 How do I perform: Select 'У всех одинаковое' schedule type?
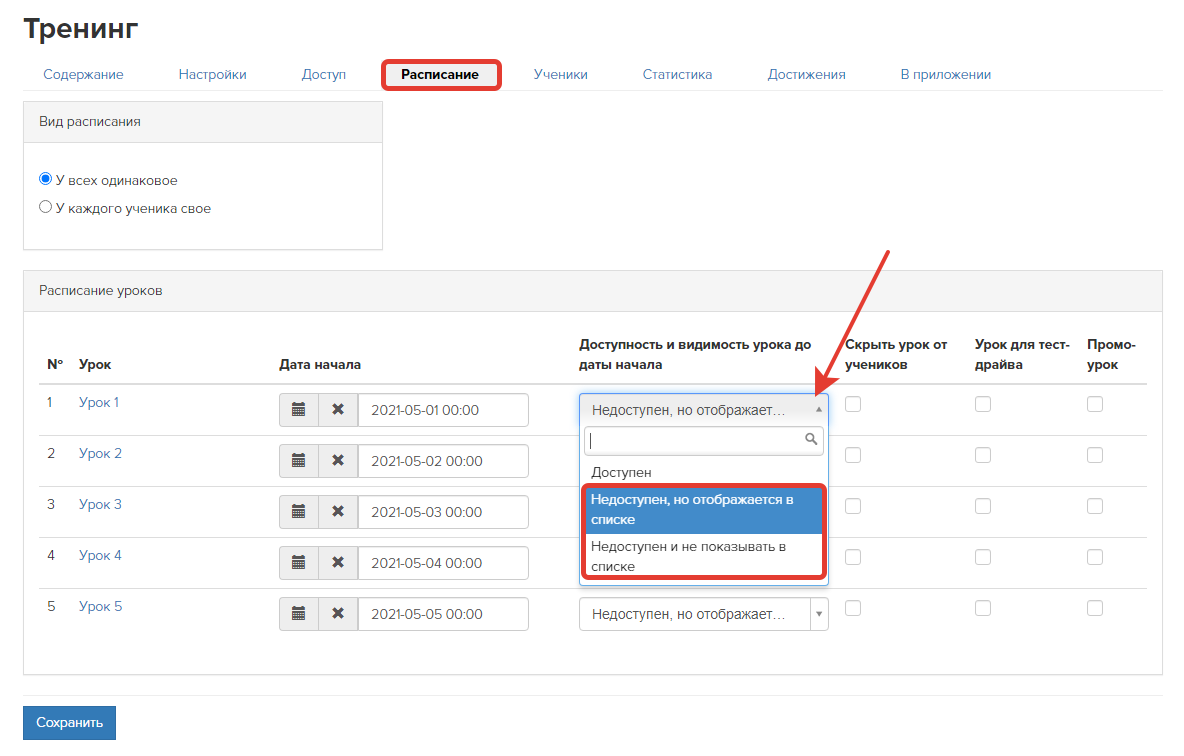[45, 179]
